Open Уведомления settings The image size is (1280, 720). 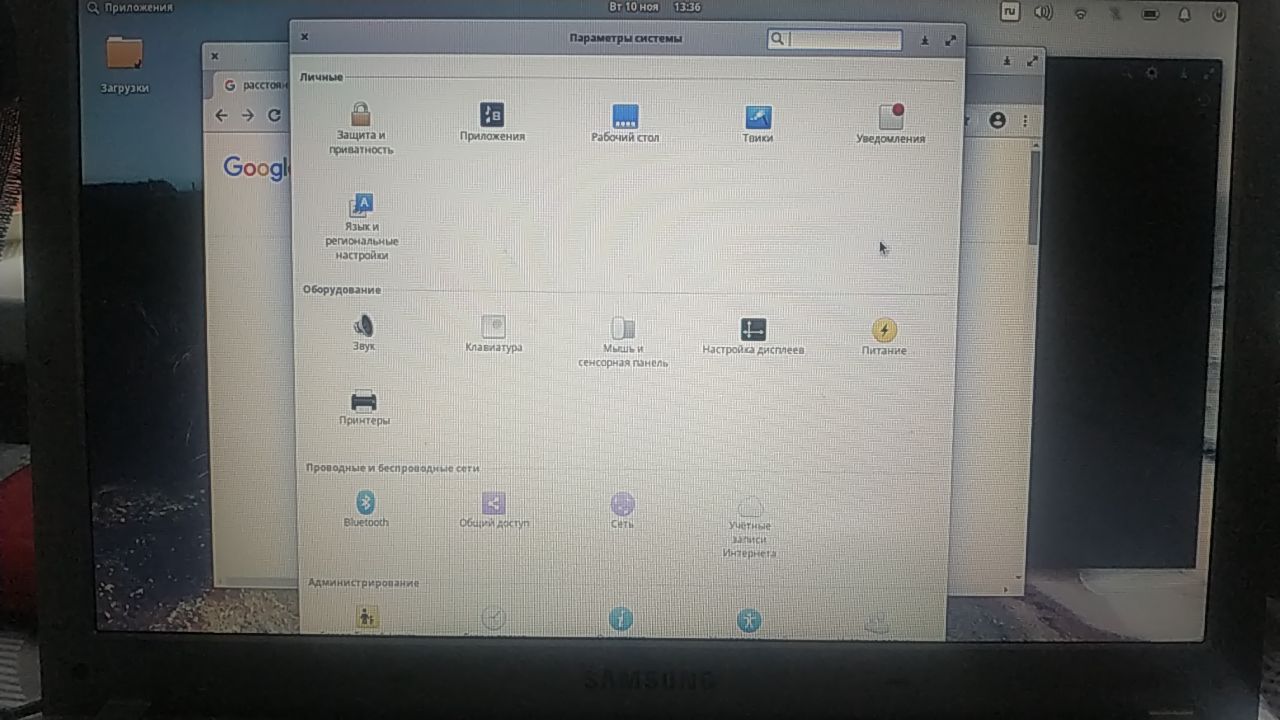(x=891, y=124)
